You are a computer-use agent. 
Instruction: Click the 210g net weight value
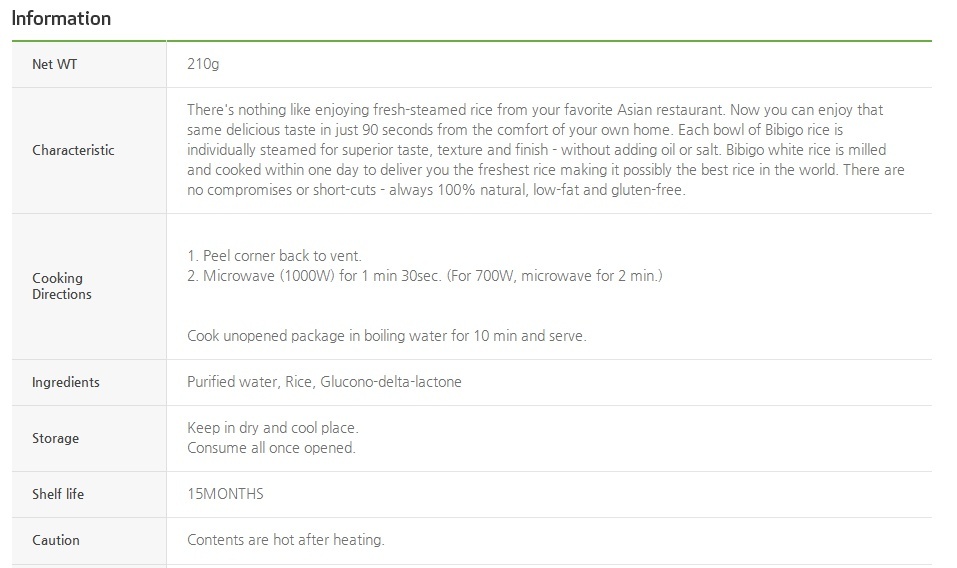203,64
